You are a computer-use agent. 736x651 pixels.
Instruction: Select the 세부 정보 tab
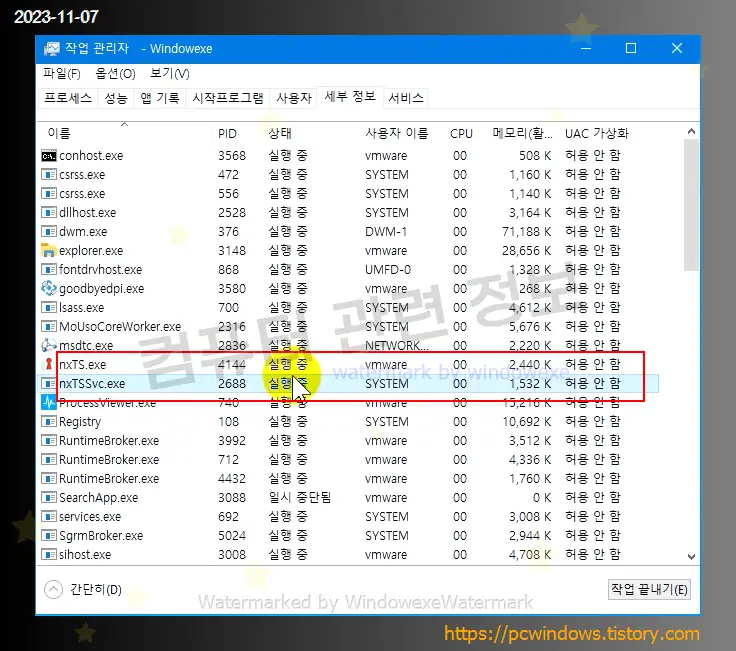[x=350, y=97]
